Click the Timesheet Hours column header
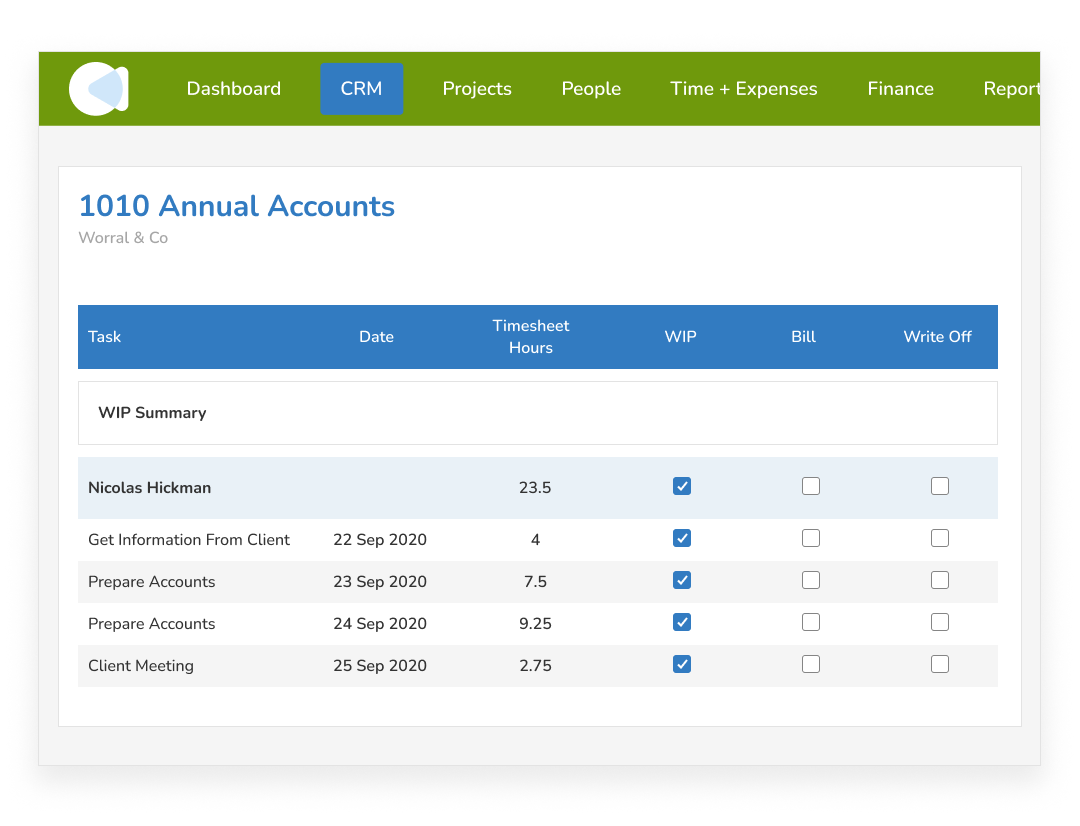The image size is (1080, 826). pyautogui.click(x=530, y=337)
